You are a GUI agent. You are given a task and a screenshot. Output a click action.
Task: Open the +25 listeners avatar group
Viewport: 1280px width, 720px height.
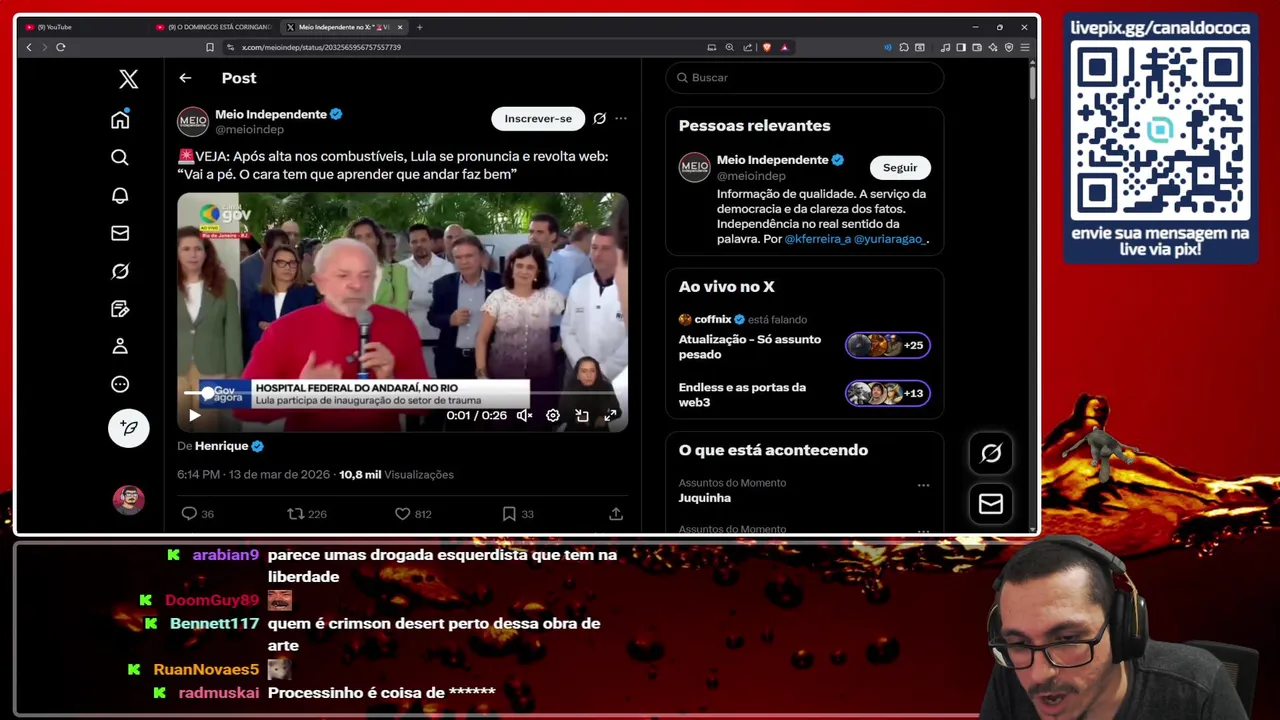click(888, 346)
